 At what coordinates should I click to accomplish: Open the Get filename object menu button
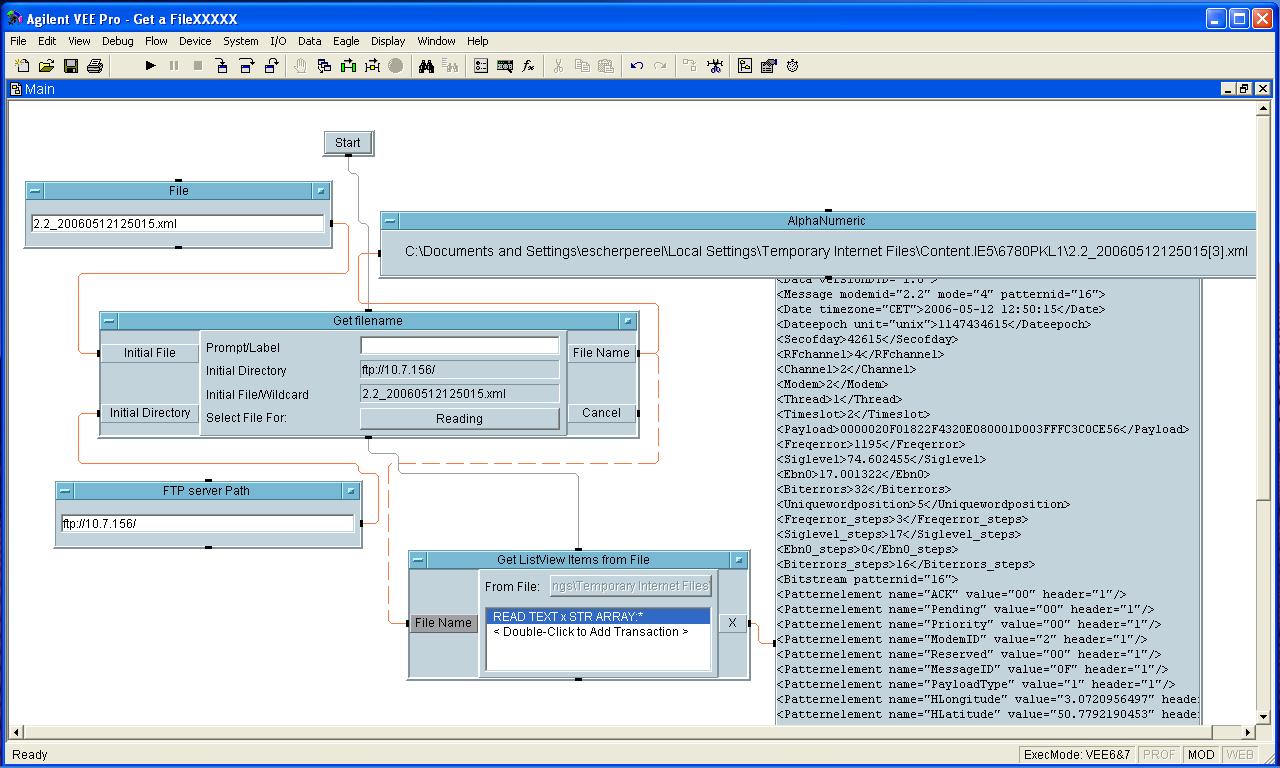109,321
